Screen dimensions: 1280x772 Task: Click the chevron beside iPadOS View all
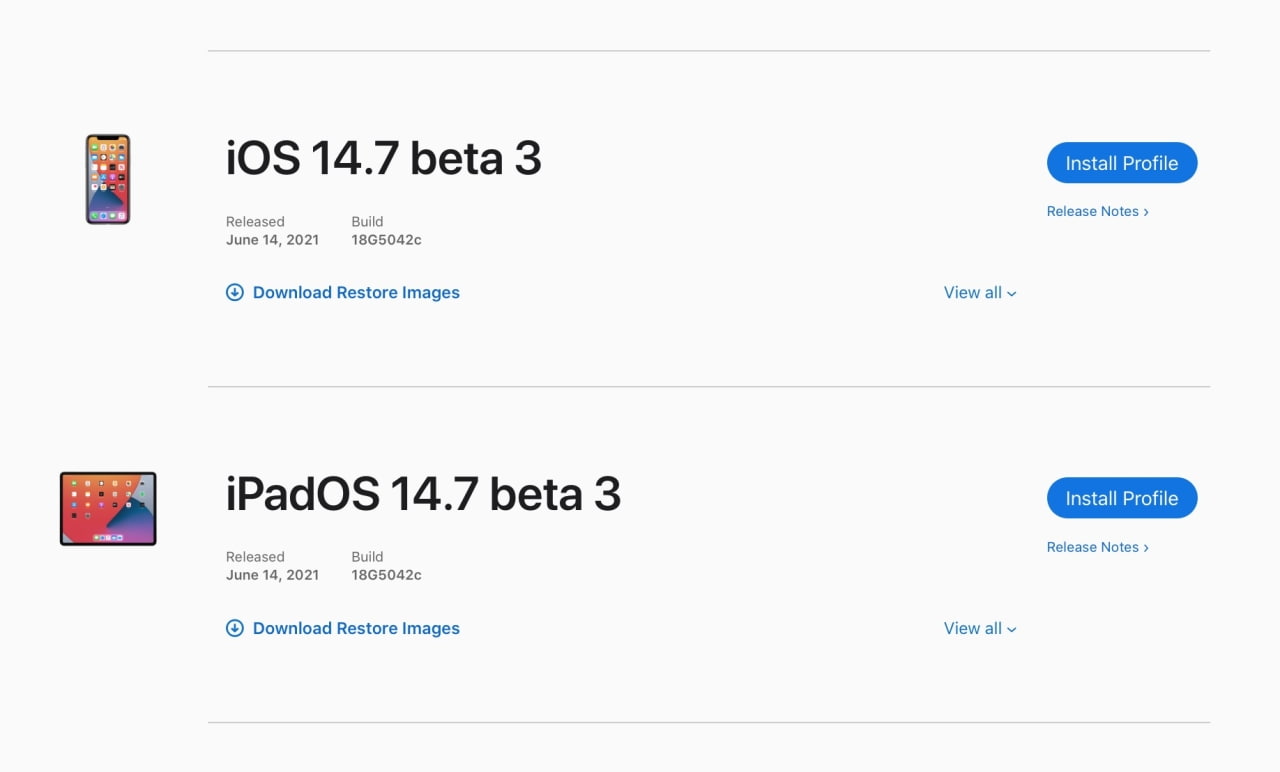pyautogui.click(x=1012, y=630)
